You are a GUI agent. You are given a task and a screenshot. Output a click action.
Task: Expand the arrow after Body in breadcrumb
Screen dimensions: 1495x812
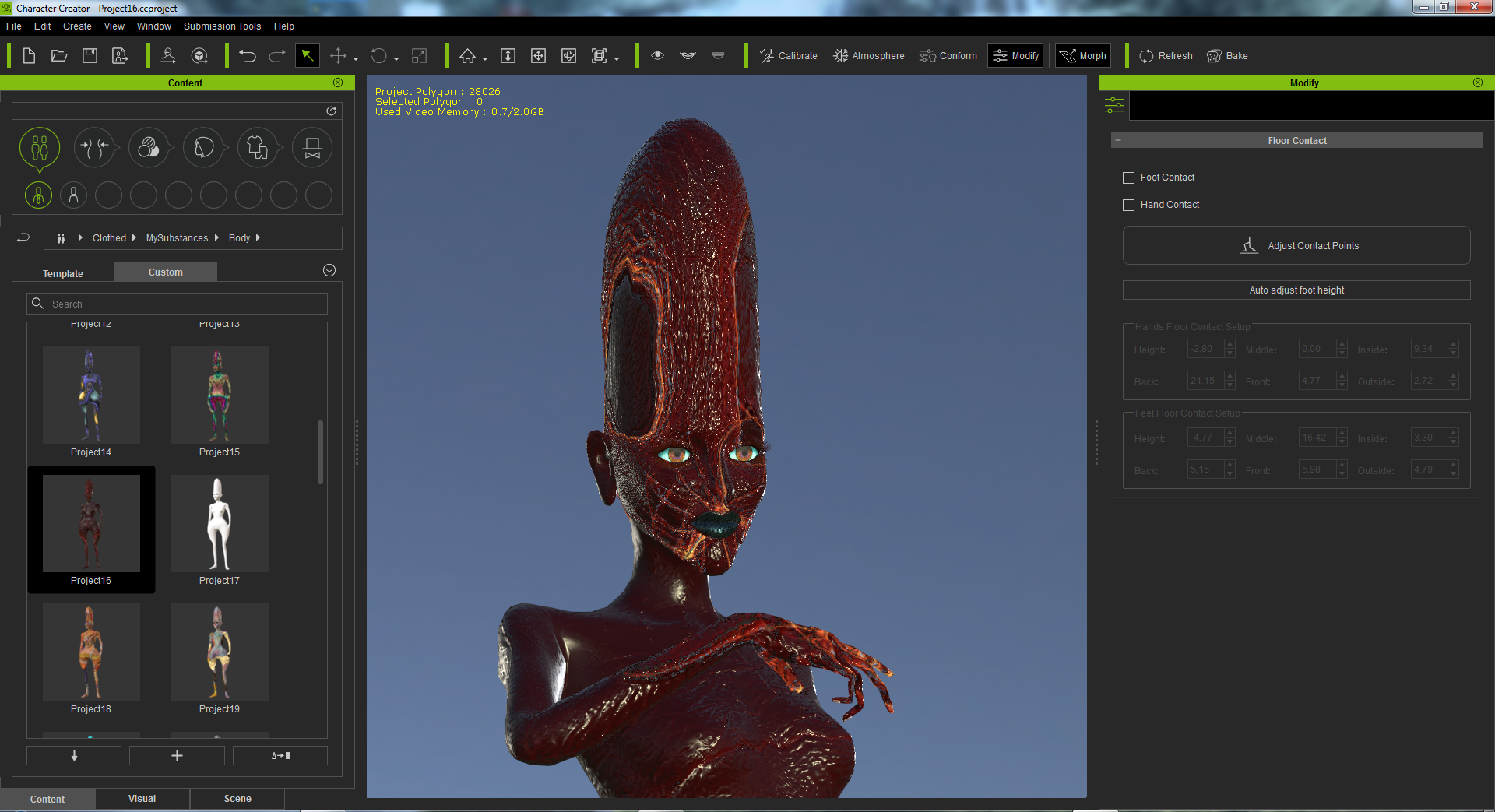point(258,238)
